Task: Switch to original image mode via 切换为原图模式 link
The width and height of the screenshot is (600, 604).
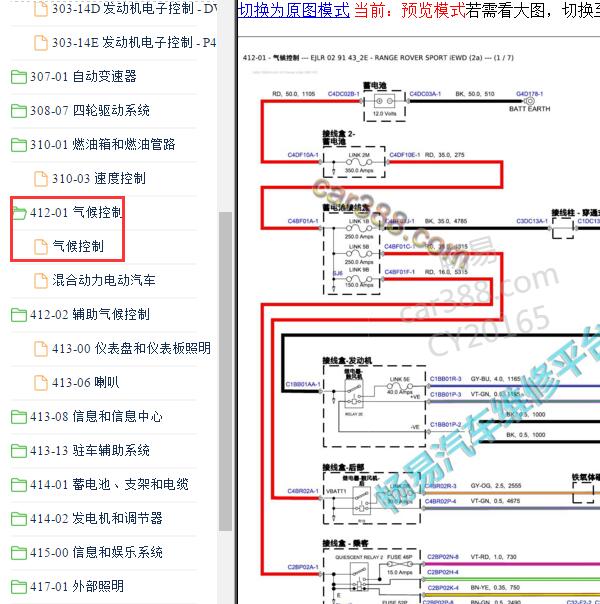Action: [294, 10]
